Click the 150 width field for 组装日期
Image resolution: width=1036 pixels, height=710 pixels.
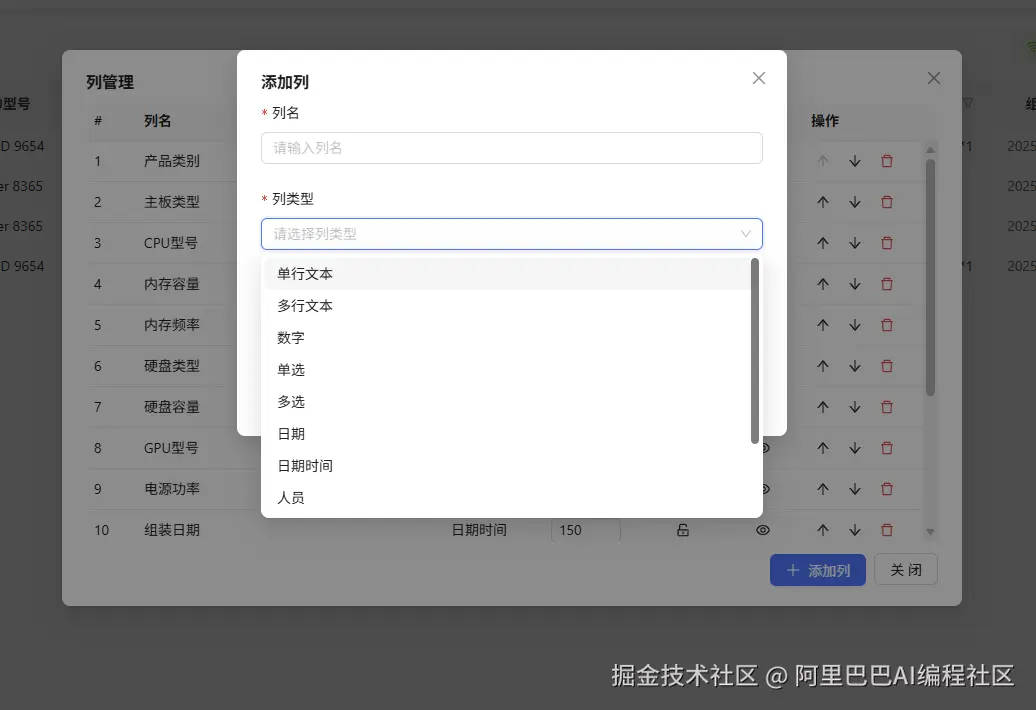pyautogui.click(x=585, y=530)
